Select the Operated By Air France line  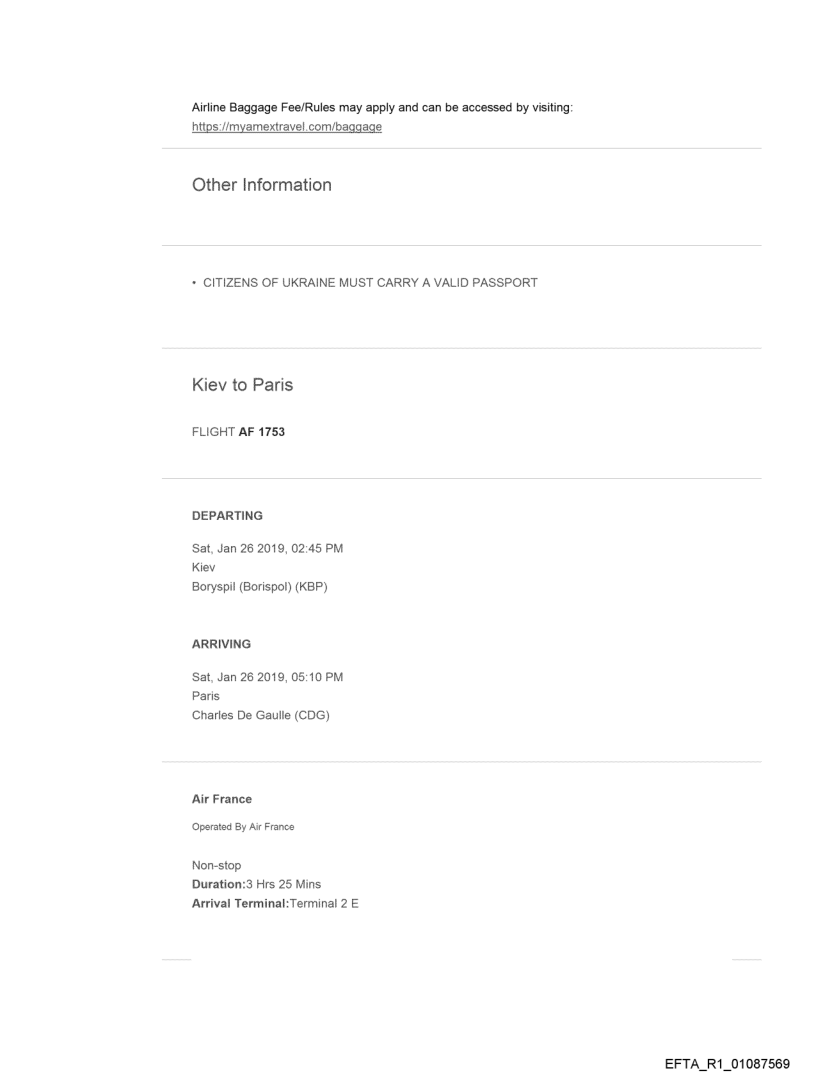point(243,827)
